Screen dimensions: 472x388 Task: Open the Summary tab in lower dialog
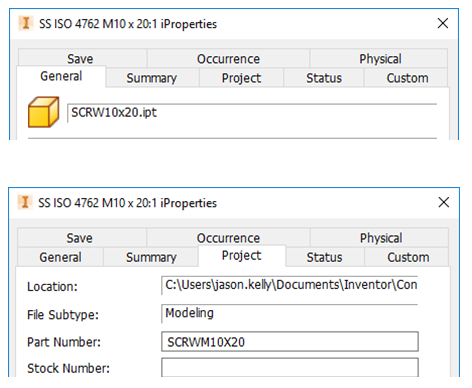[x=151, y=257]
